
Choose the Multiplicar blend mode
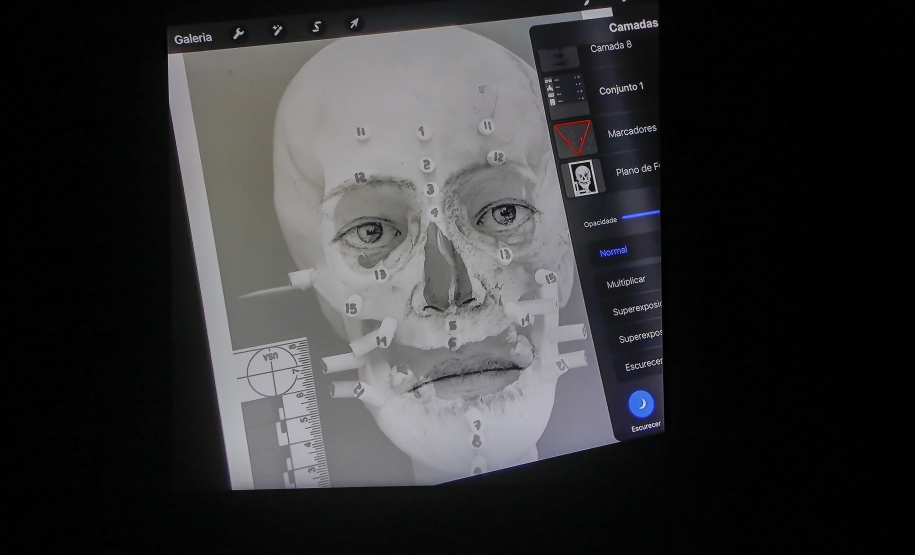pyautogui.click(x=626, y=282)
